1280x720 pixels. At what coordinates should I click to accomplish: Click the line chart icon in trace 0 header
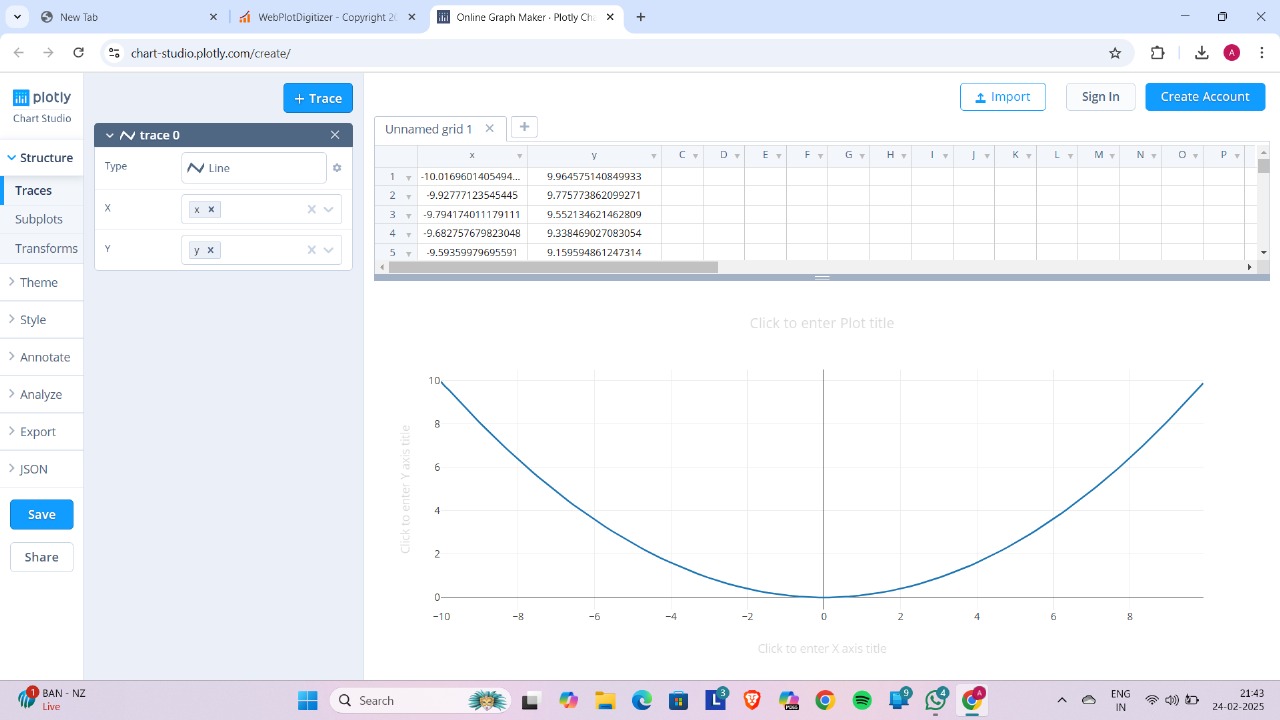[x=127, y=134]
